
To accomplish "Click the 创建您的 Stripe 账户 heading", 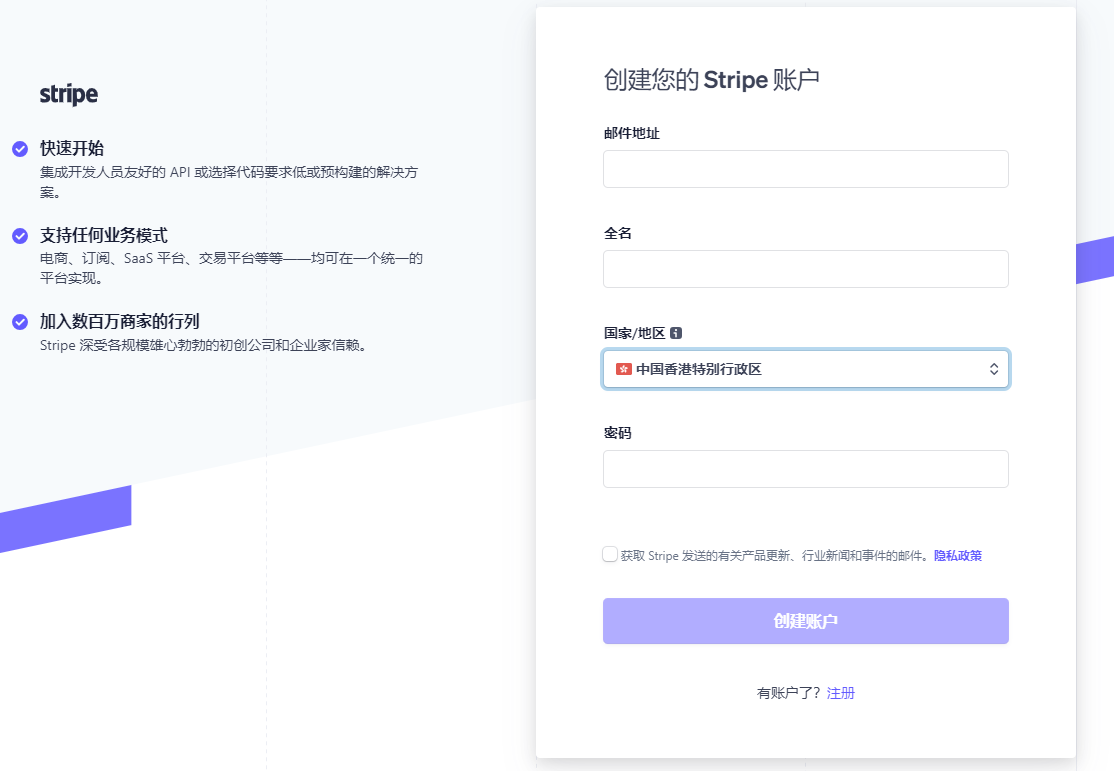I will point(711,81).
